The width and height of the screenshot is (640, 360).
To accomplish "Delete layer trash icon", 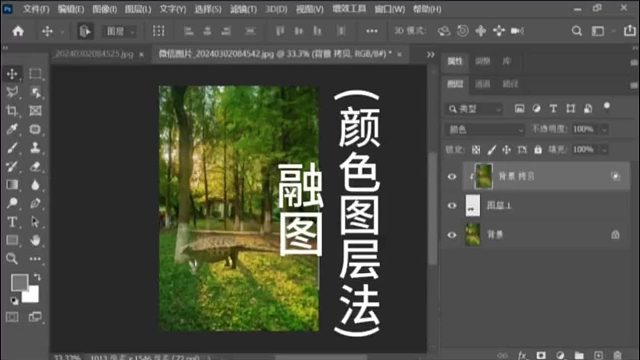I will [x=617, y=355].
